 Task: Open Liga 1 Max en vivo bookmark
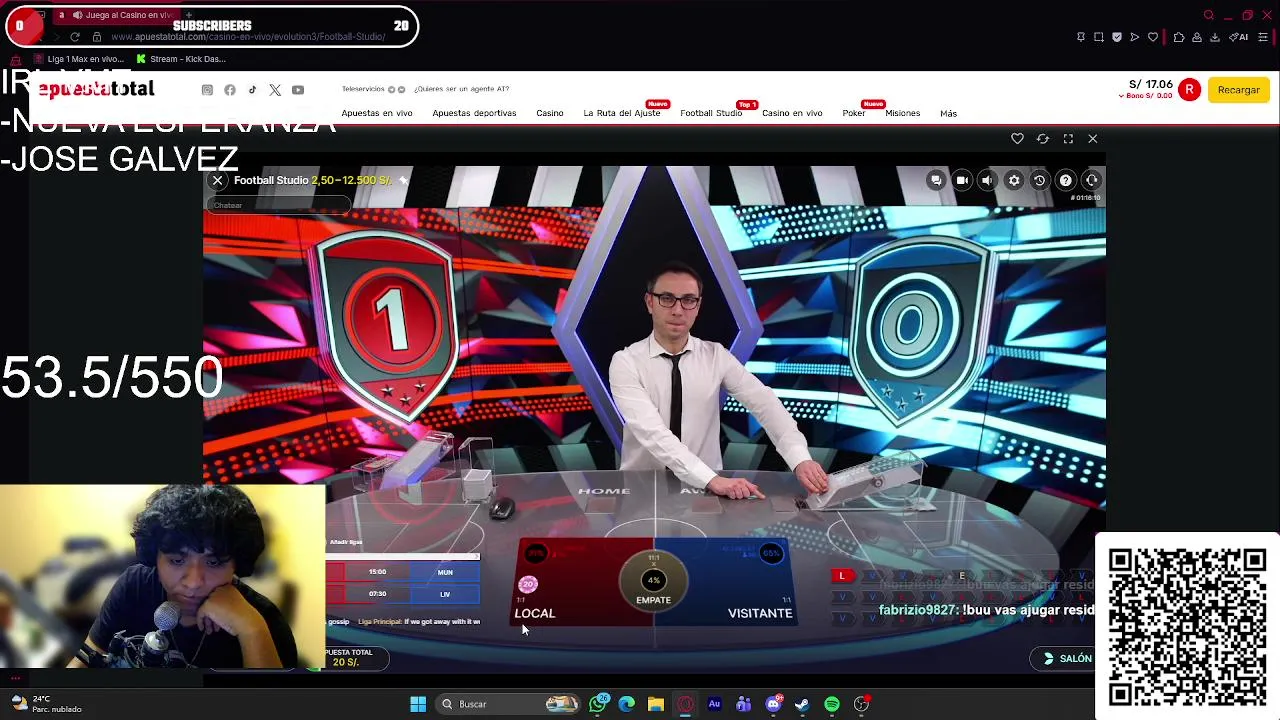79,59
